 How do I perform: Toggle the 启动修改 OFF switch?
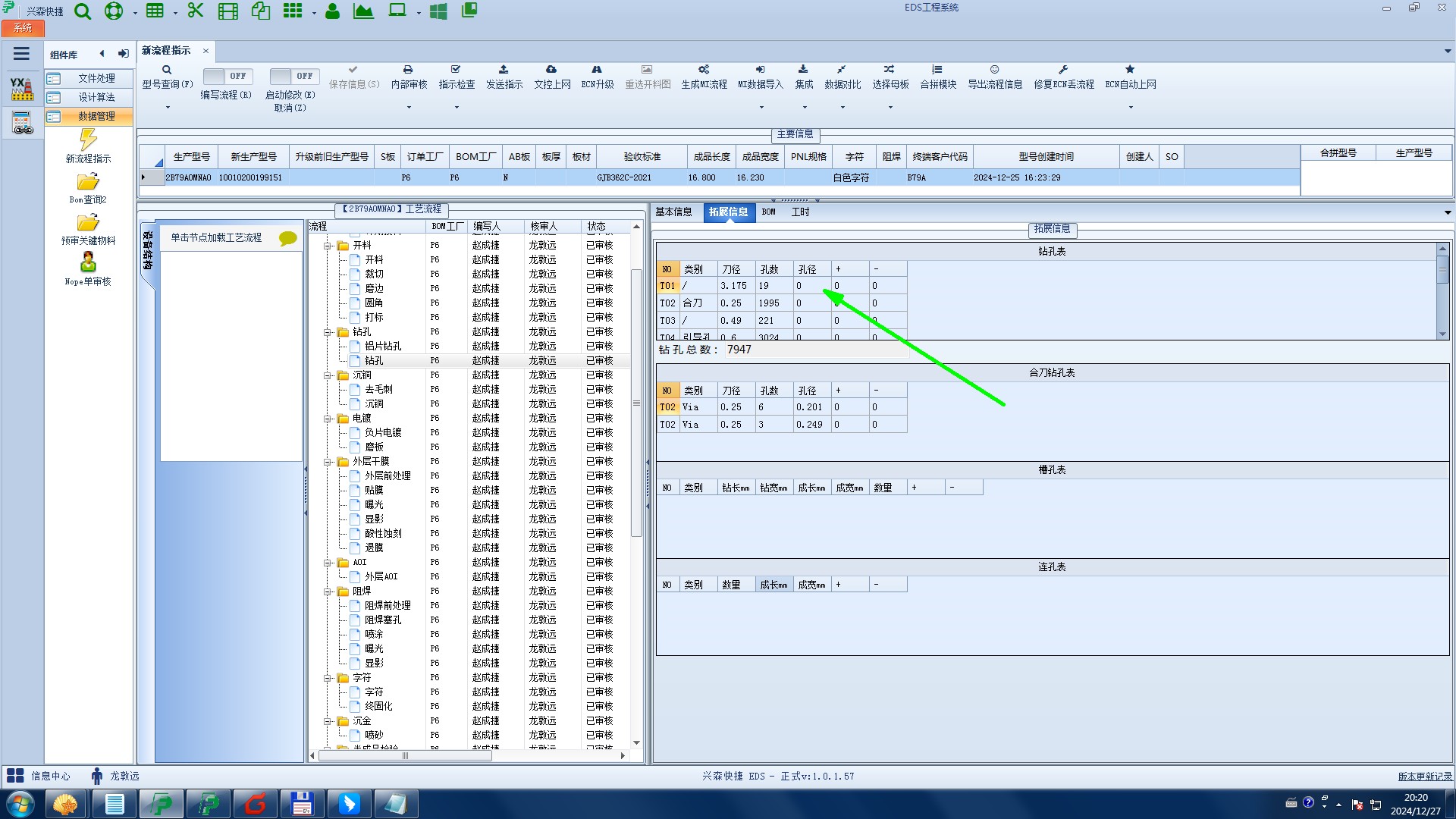click(294, 76)
